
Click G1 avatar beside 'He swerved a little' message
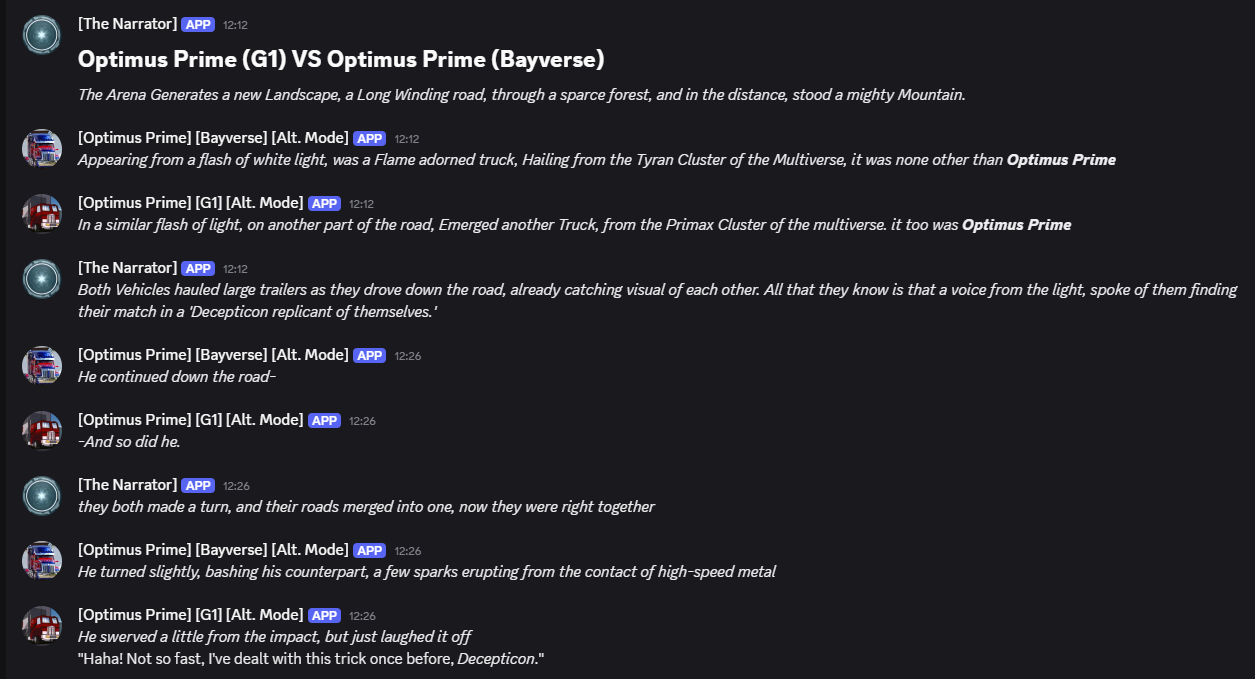[x=42, y=625]
